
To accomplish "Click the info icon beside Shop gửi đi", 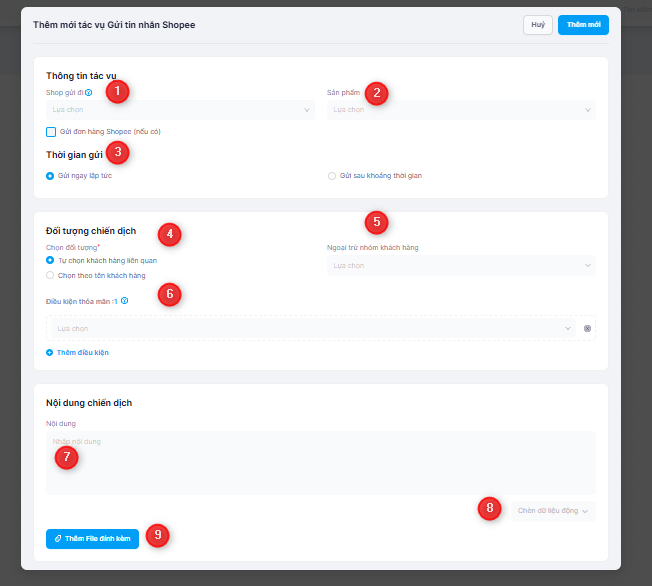I will [89, 92].
